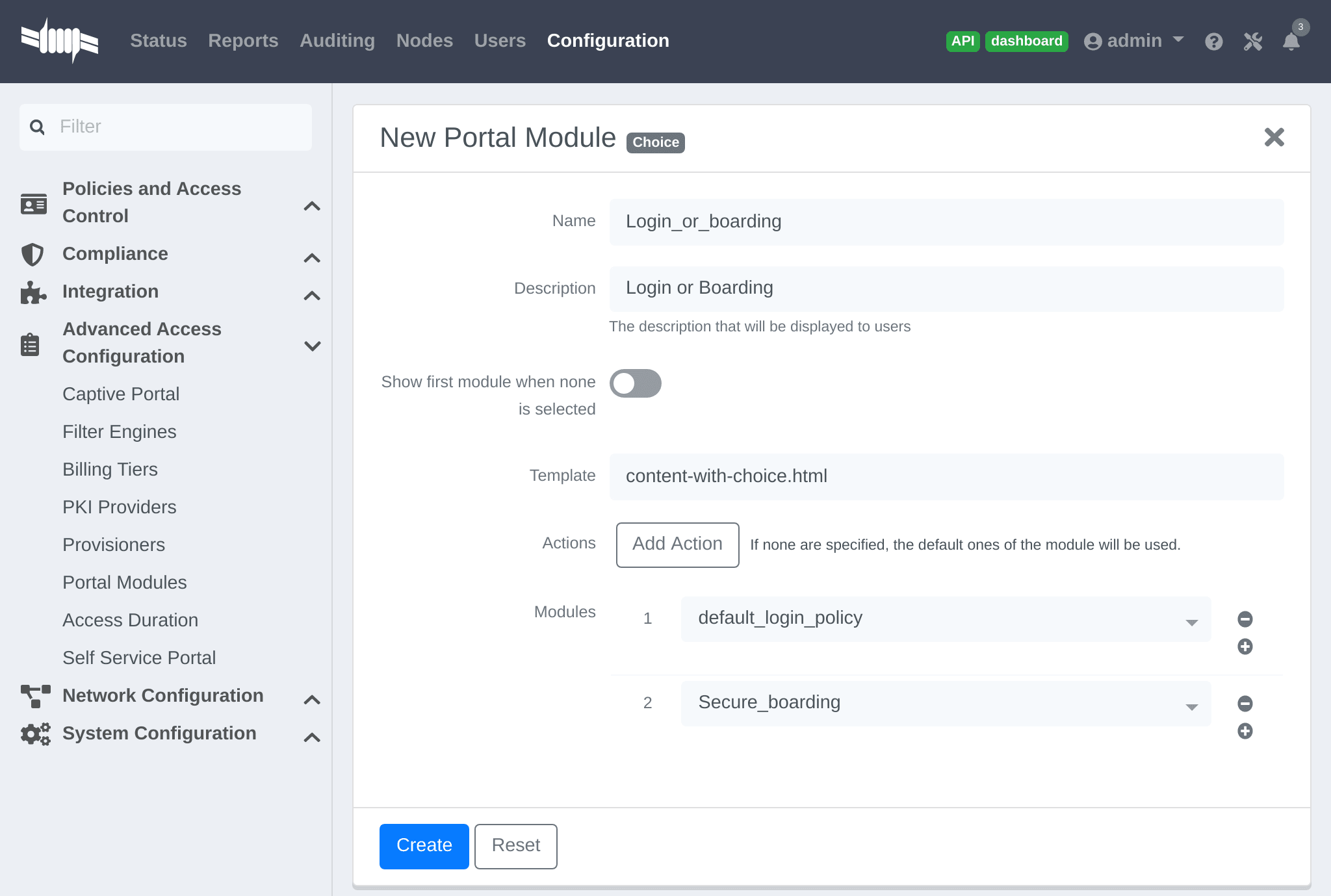Add module after Secure_boarding with plus icon

tap(1245, 731)
